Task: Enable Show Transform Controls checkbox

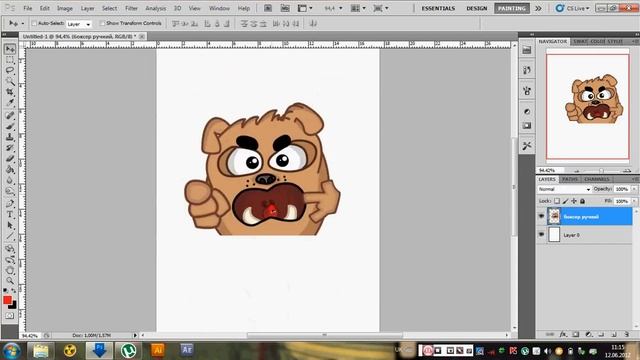Action: 102,24
